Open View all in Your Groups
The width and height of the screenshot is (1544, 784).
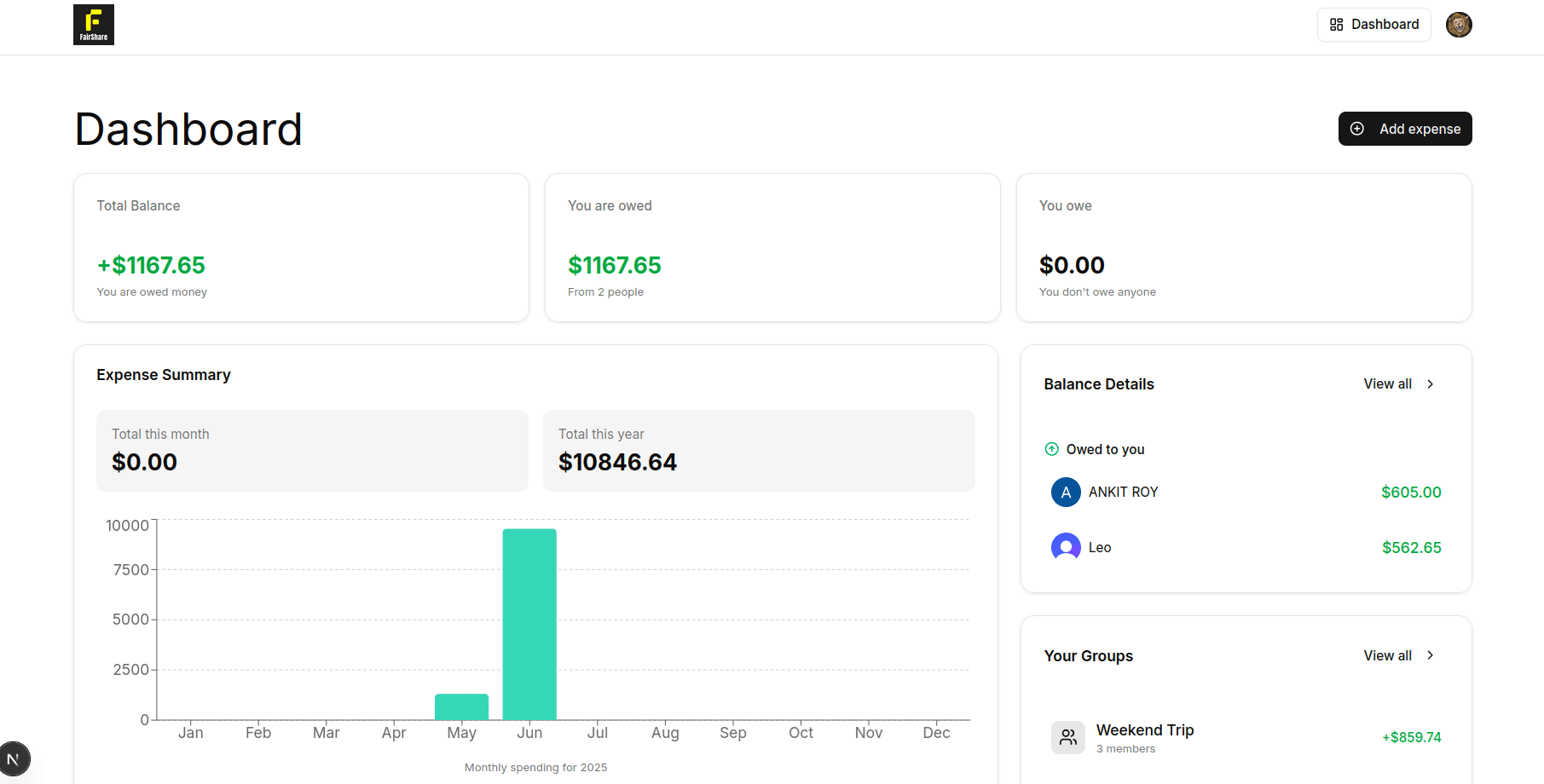click(1387, 655)
